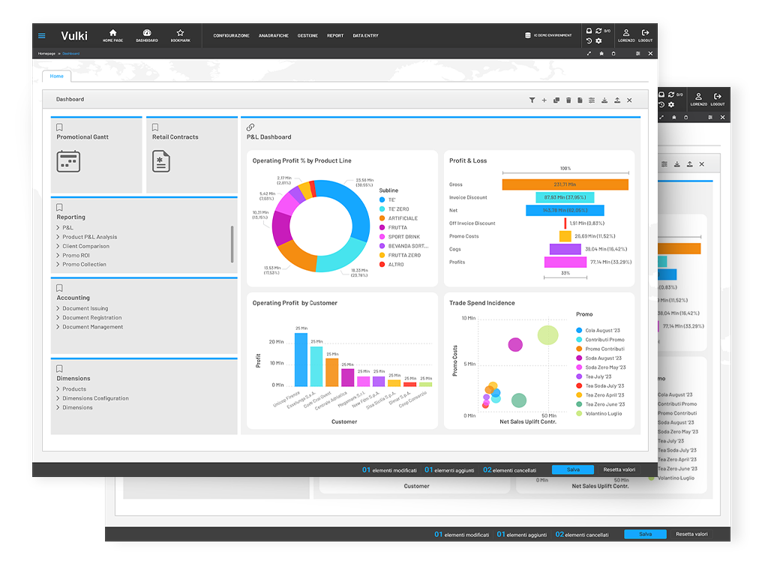Image resolution: width=768 pixels, height=585 pixels.
Task: Go to Home Page icon in top bar
Action: click(112, 35)
